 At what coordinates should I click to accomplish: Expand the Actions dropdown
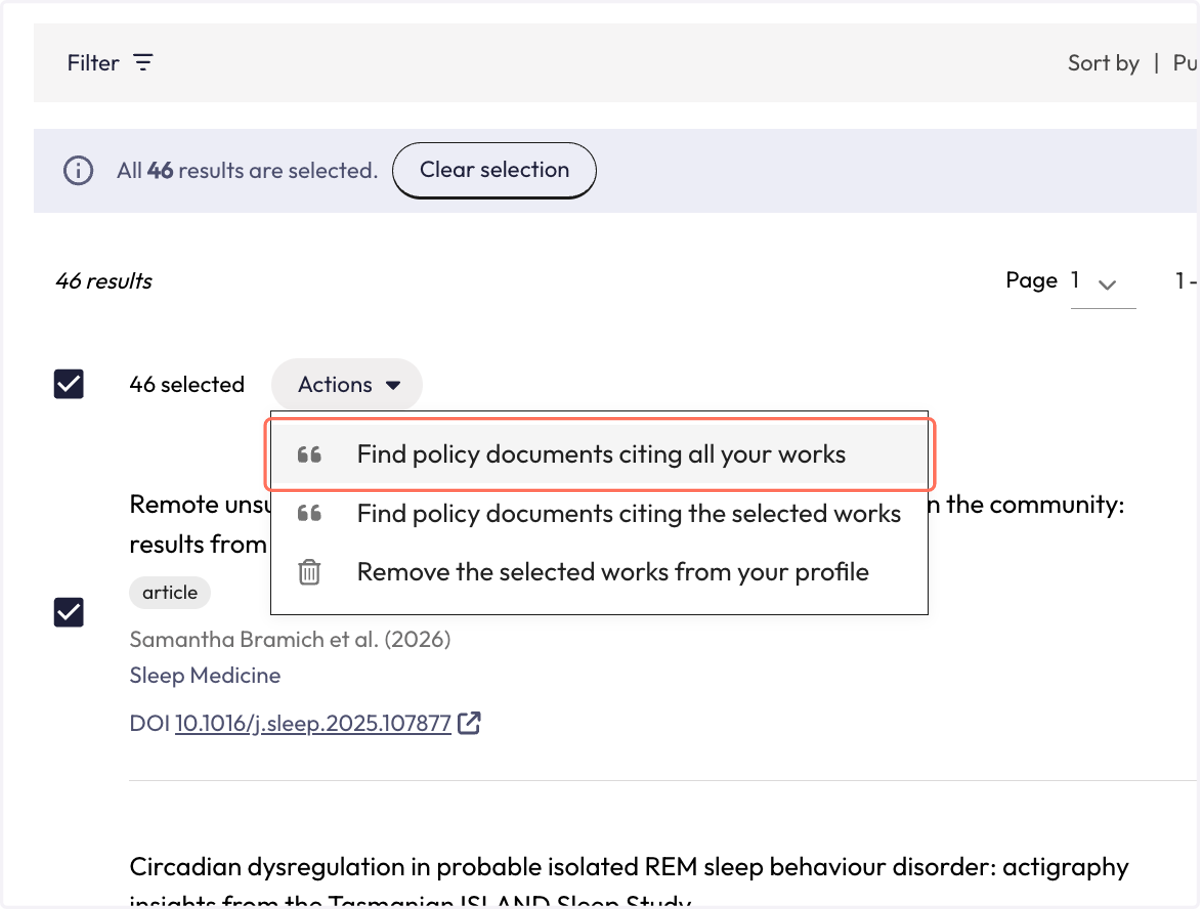click(x=347, y=385)
